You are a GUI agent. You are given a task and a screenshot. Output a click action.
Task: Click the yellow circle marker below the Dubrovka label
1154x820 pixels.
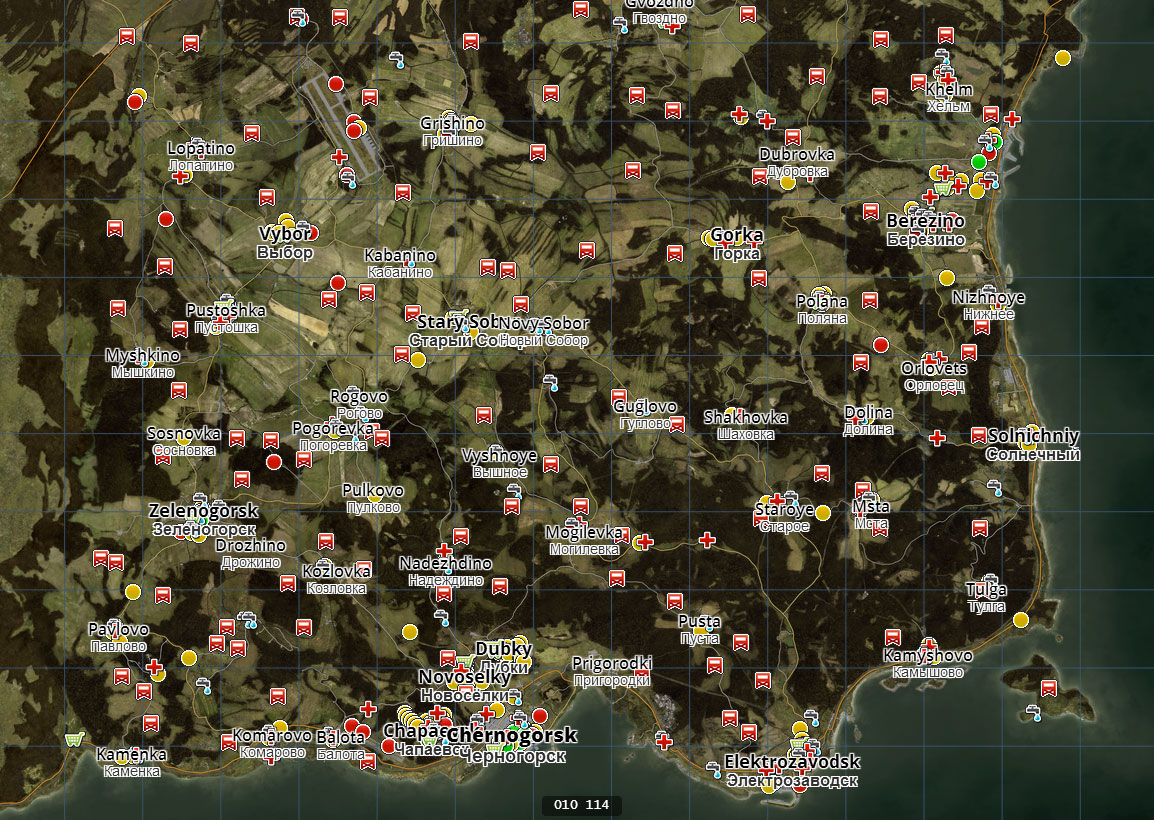click(x=787, y=182)
